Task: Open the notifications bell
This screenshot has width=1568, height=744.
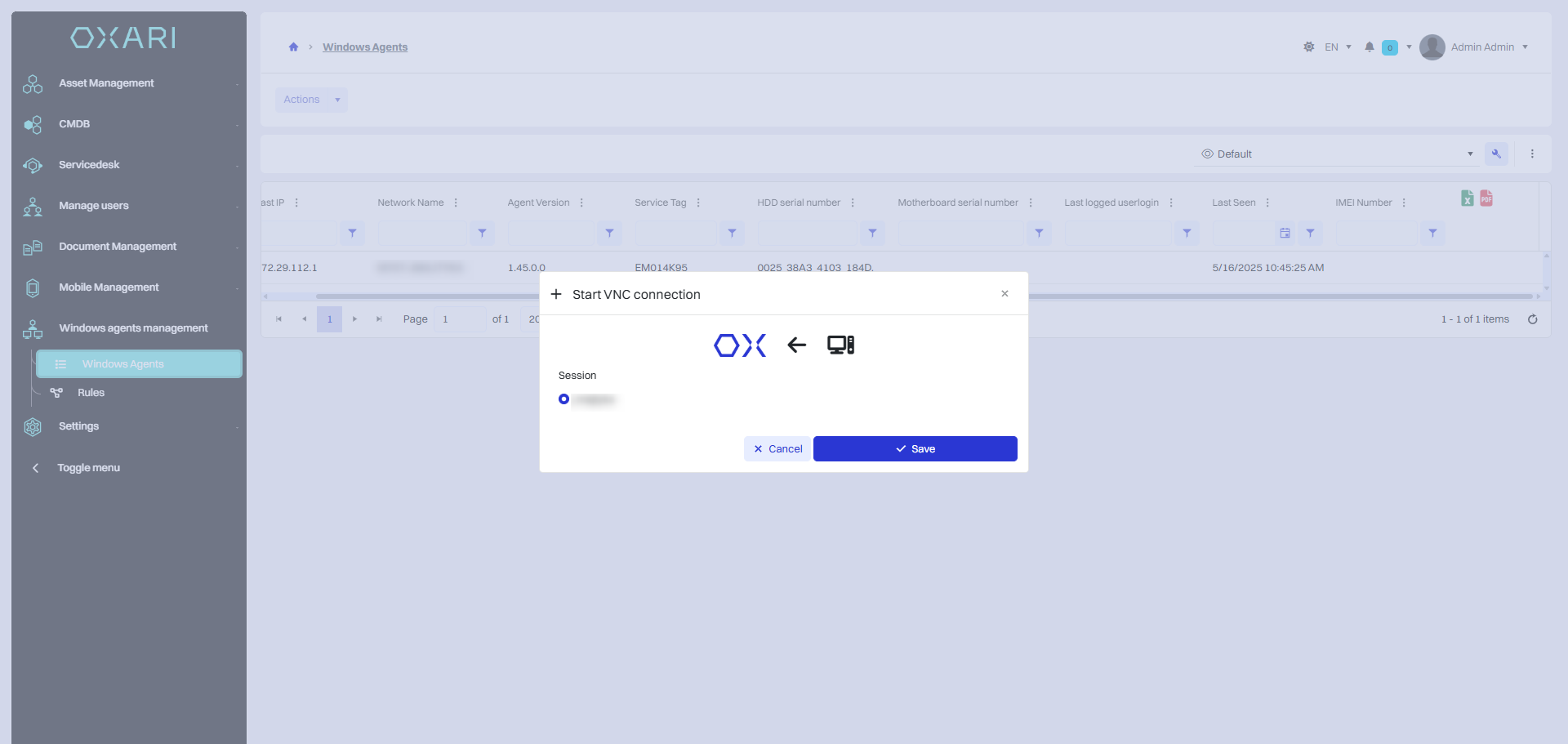Action: pos(1370,47)
